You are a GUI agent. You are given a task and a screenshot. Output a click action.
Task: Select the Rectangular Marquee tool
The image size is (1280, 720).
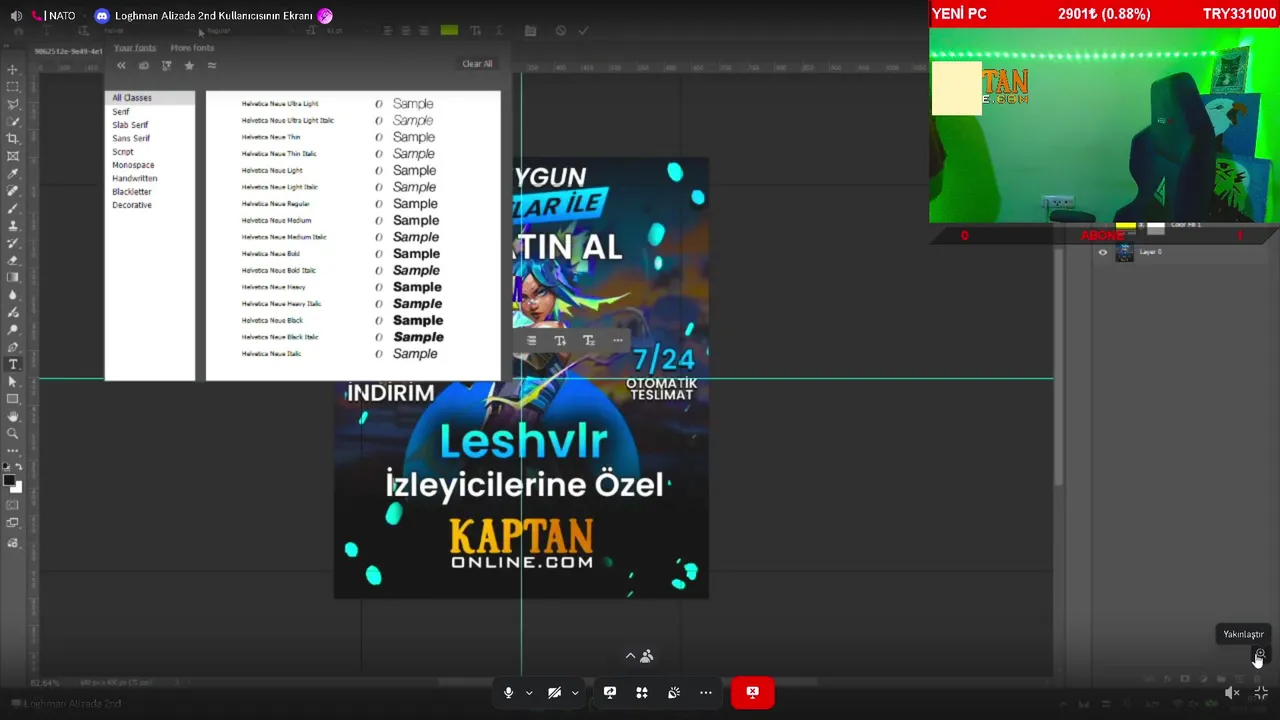click(13, 87)
